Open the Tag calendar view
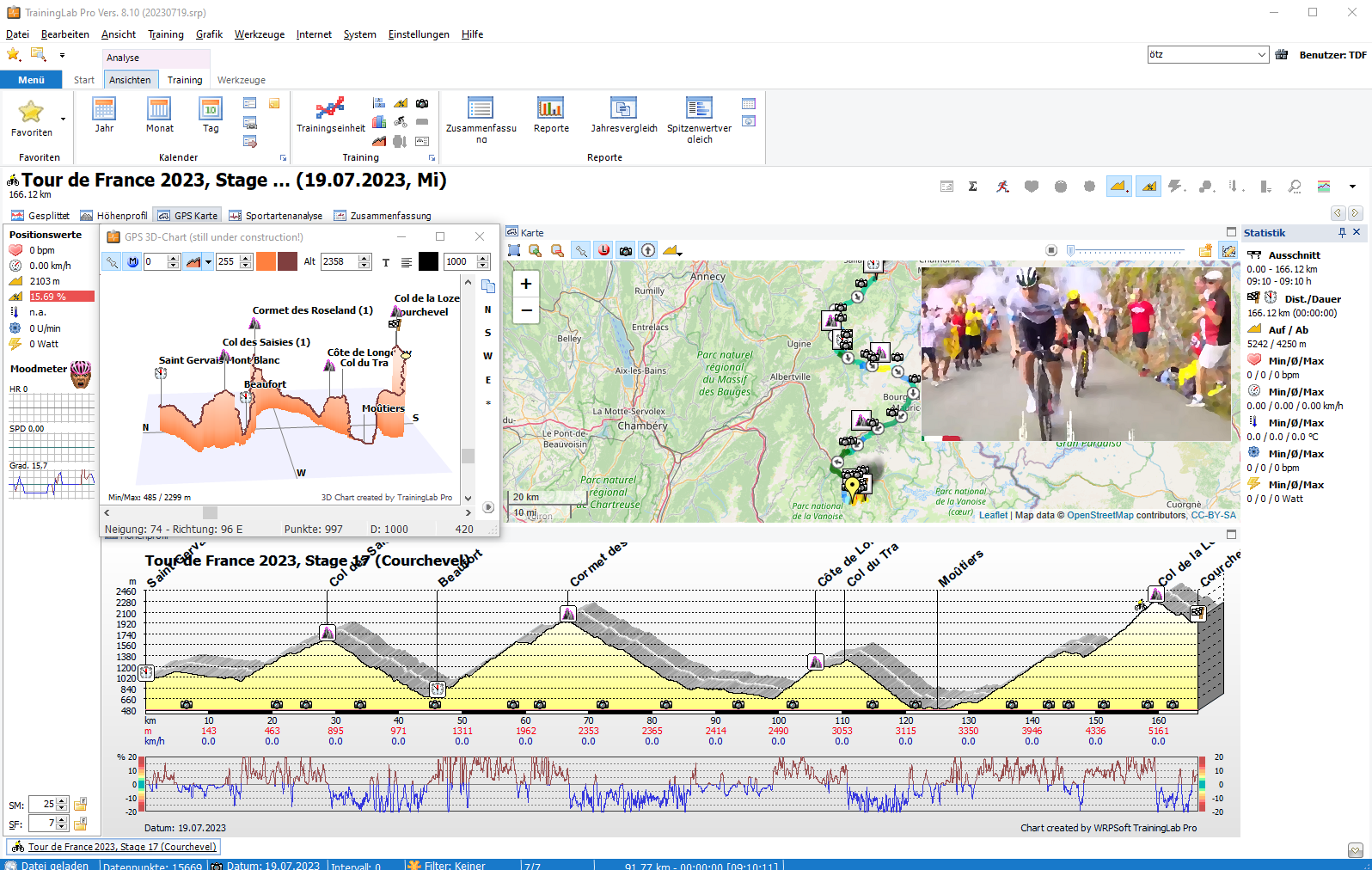The image size is (1372, 870). pyautogui.click(x=211, y=115)
